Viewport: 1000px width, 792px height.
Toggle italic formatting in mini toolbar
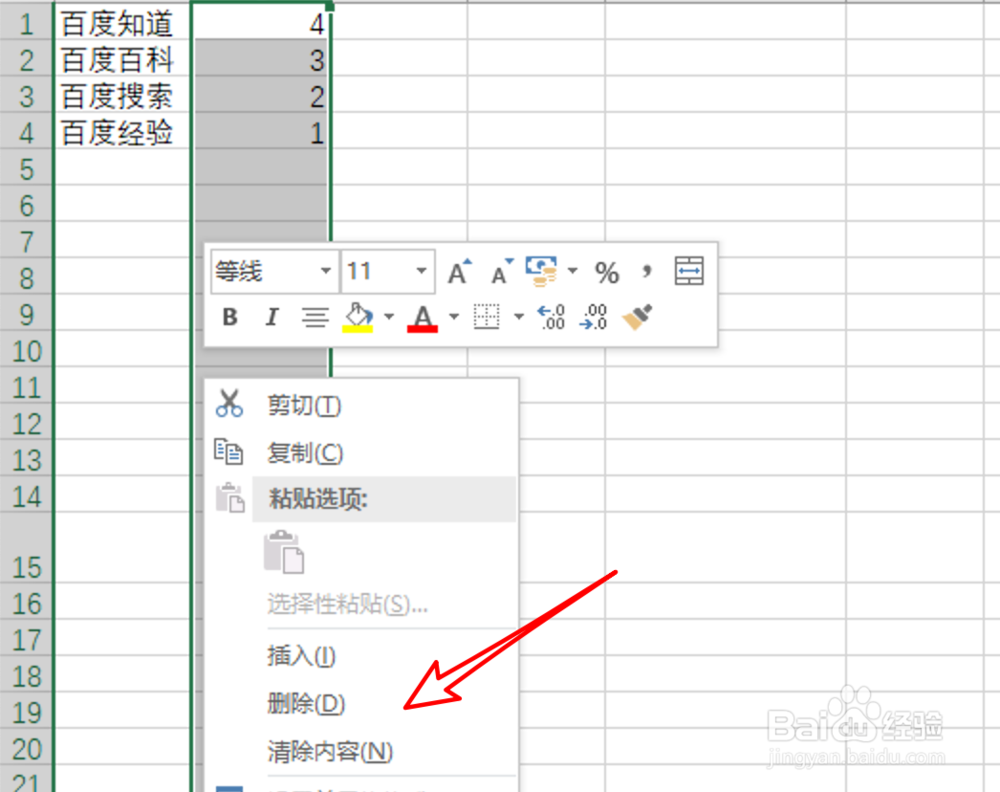tap(272, 317)
